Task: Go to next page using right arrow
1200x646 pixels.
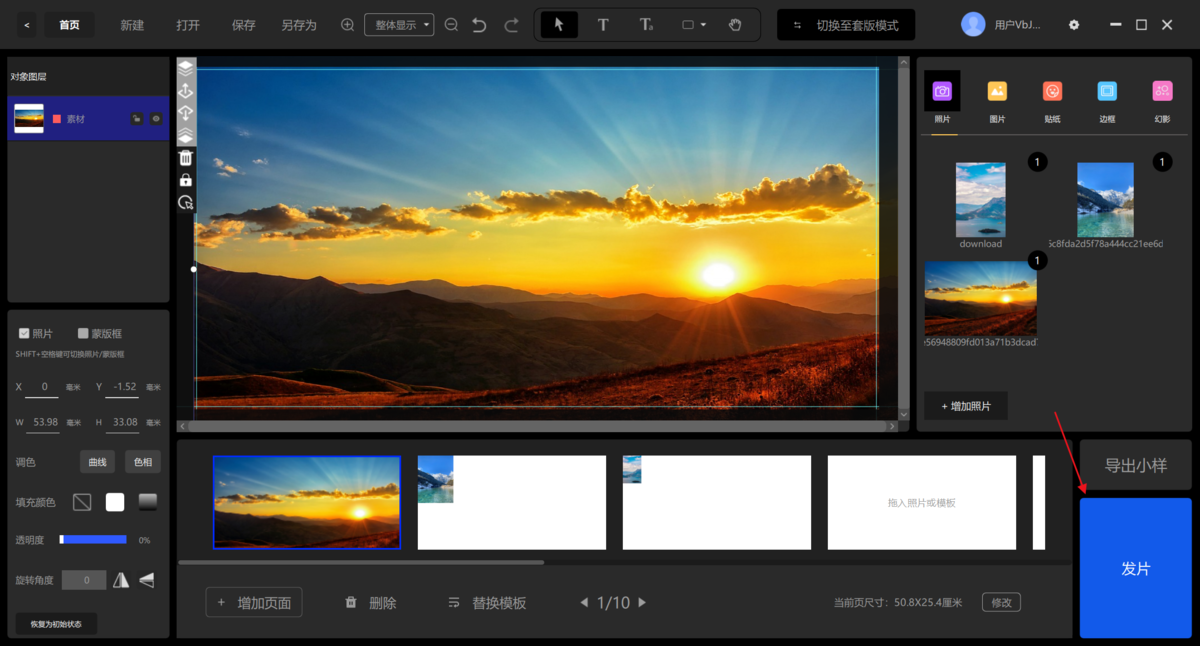Action: point(642,603)
